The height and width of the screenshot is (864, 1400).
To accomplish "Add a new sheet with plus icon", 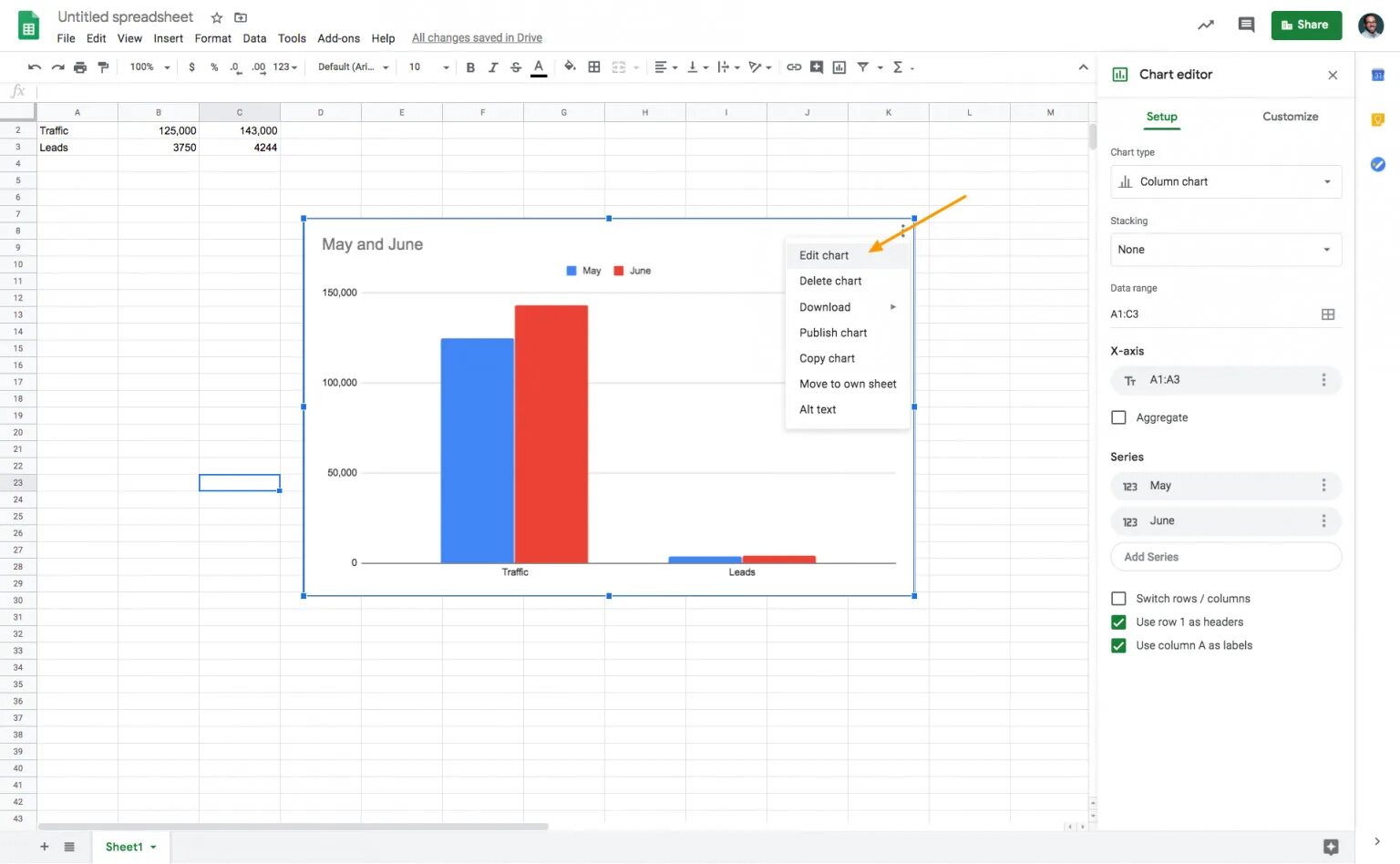I will point(44,847).
